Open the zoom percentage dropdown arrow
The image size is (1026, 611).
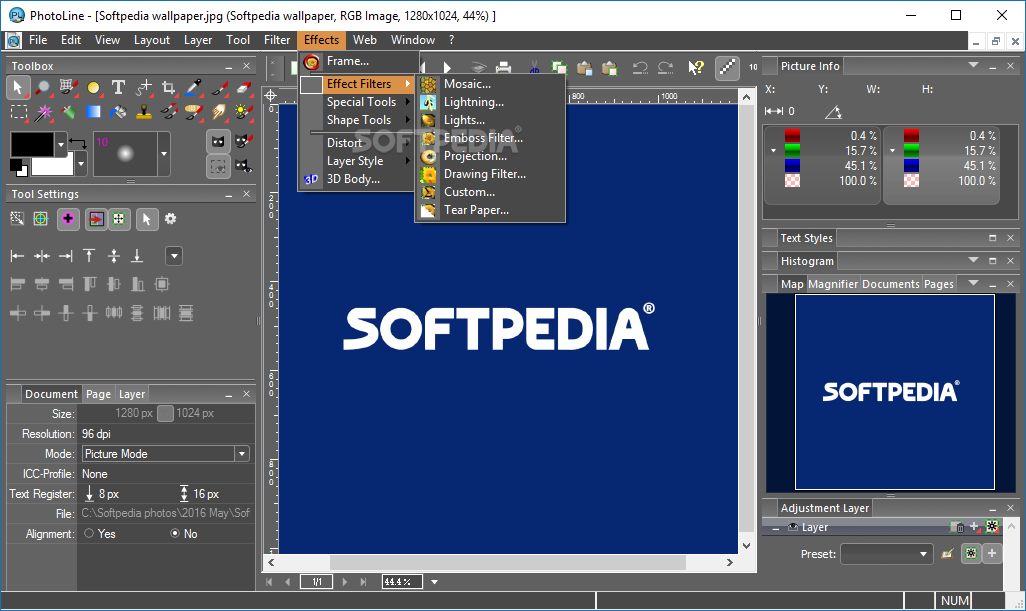(x=434, y=582)
